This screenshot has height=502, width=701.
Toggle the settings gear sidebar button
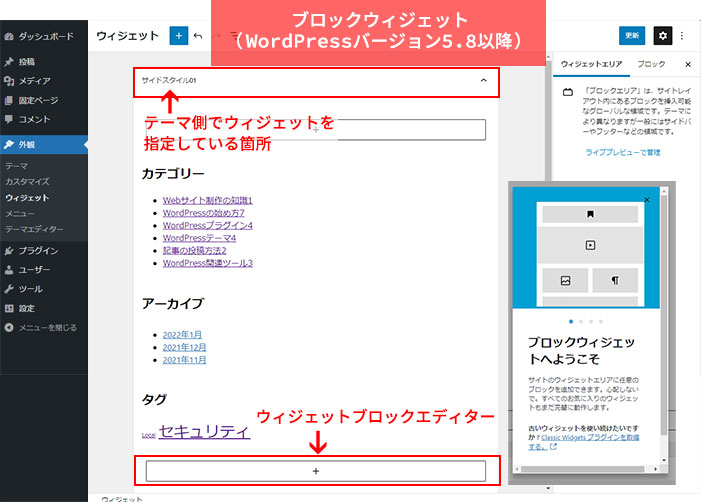point(663,36)
